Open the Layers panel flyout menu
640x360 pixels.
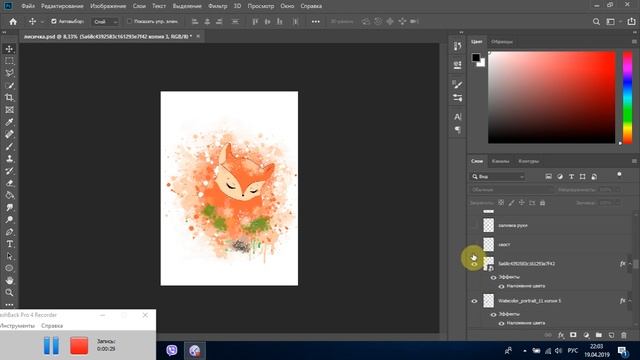pos(634,161)
